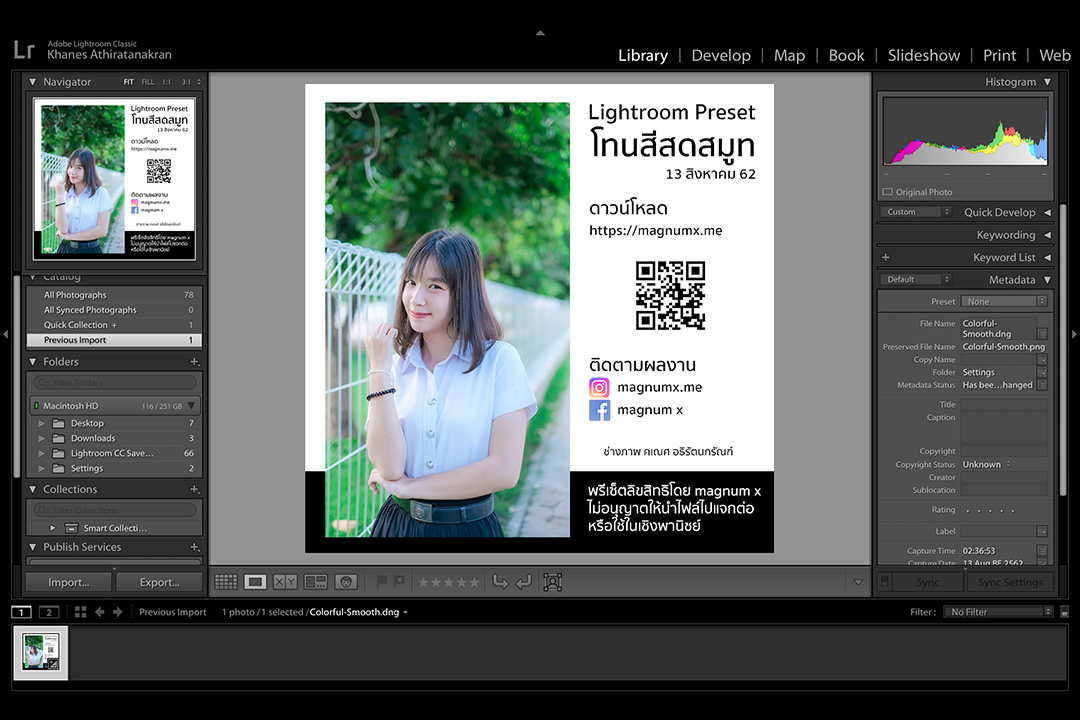
Task: Open the Book module
Action: 847,56
